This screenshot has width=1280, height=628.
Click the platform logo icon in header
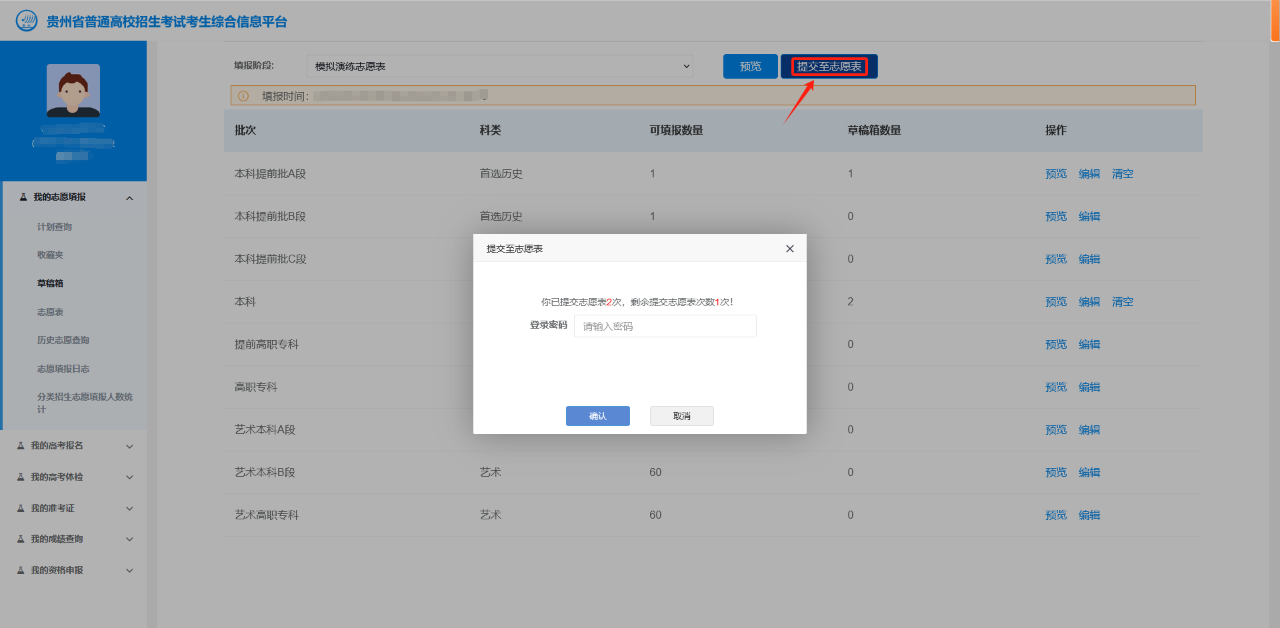tap(27, 21)
